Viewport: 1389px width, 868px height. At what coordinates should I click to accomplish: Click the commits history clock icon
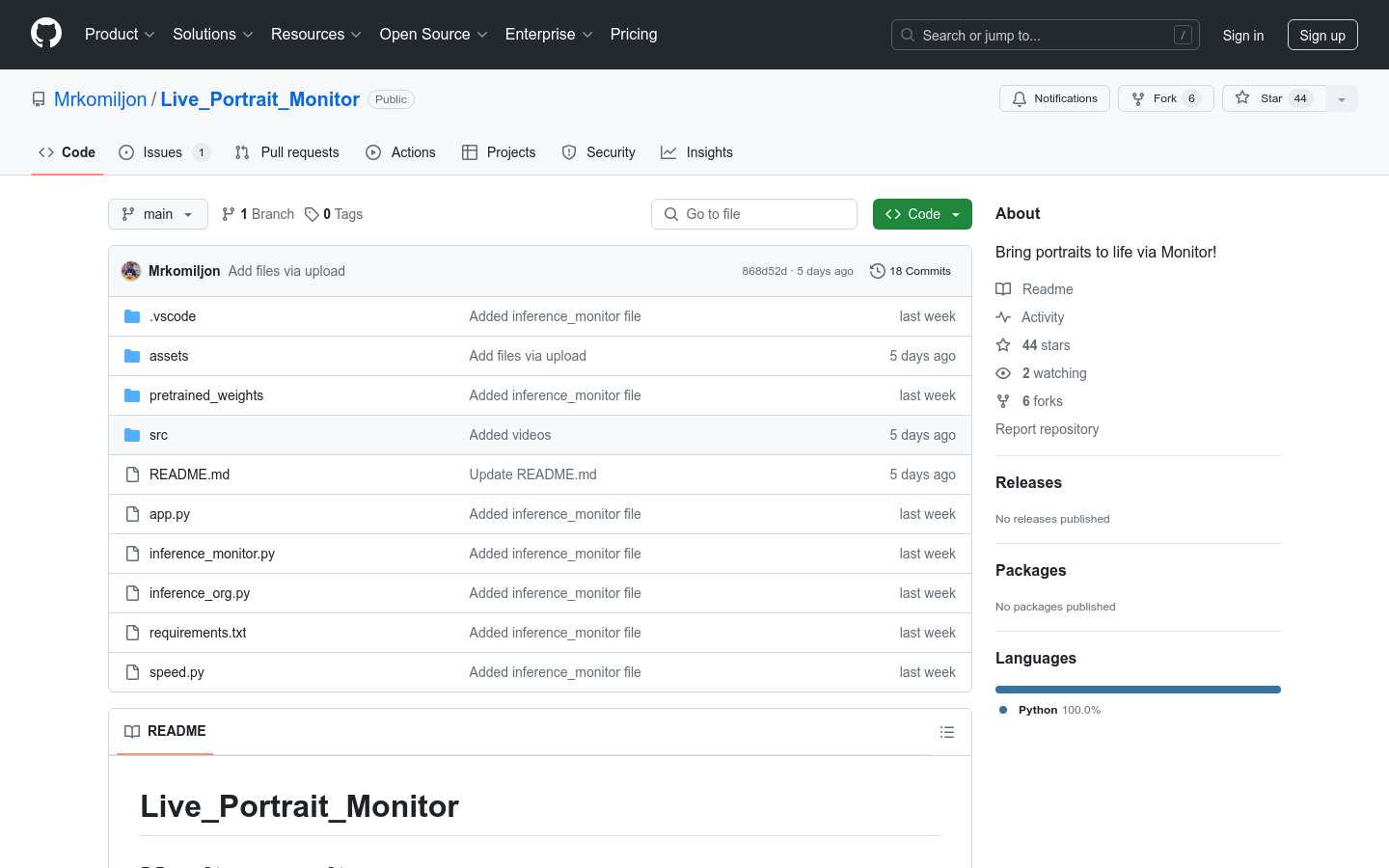click(878, 271)
